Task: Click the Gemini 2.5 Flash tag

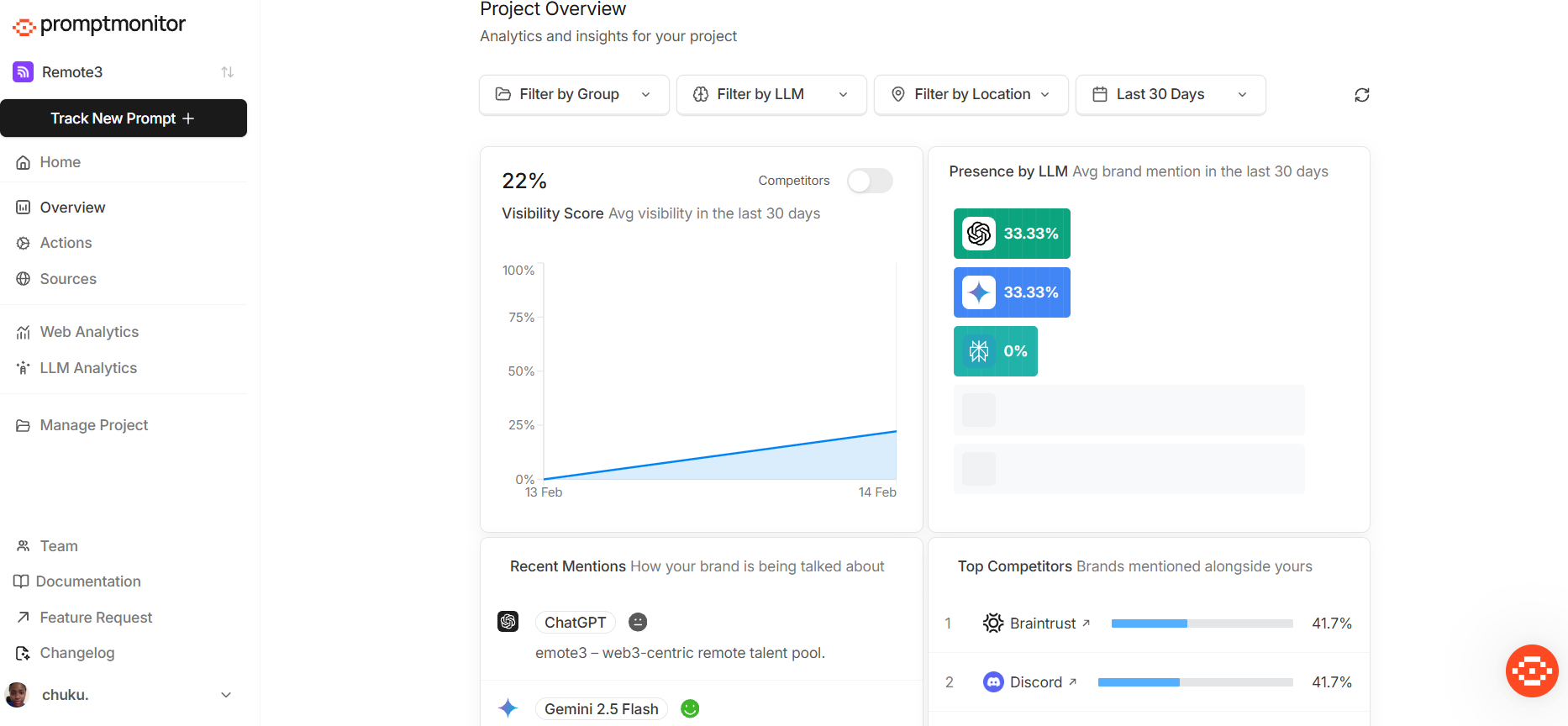Action: 602,709
